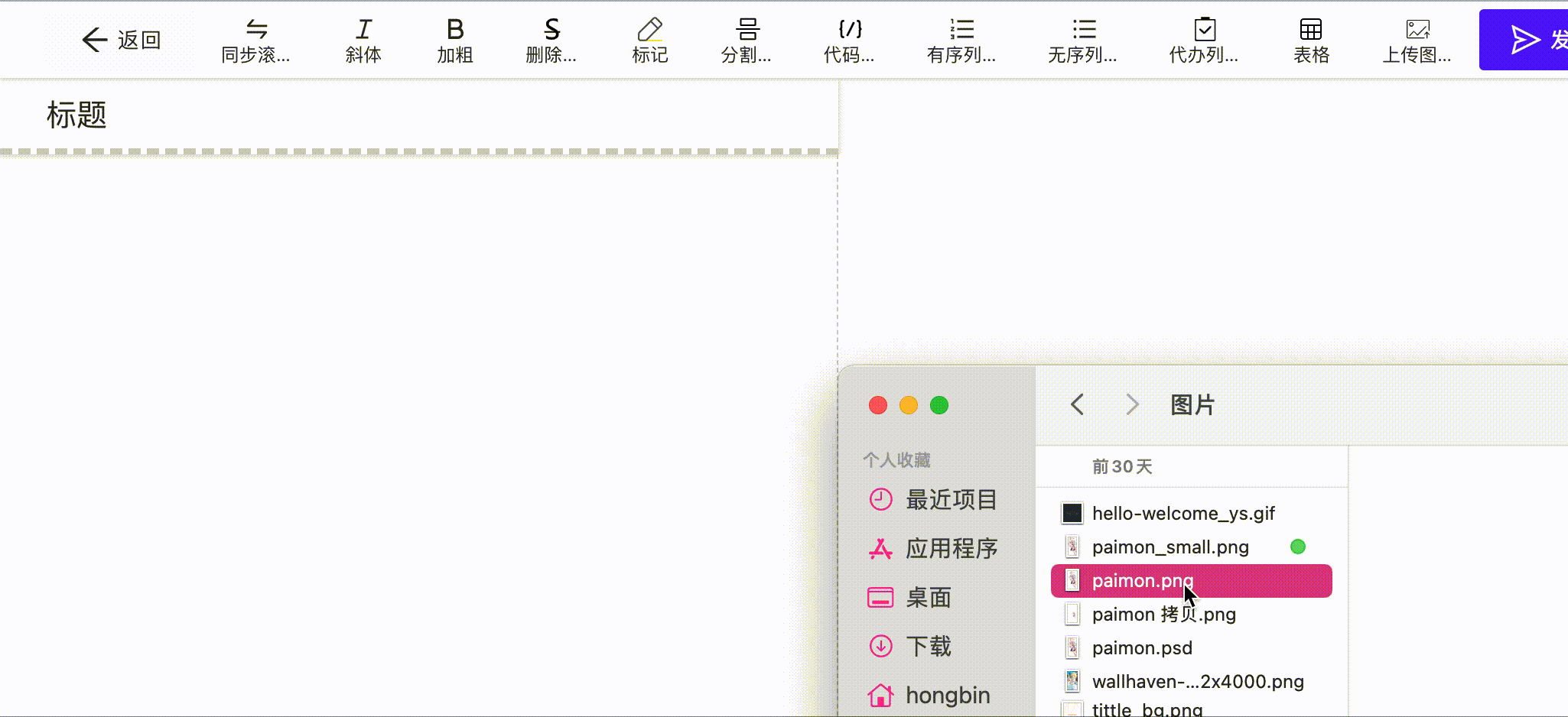The width and height of the screenshot is (1568, 717).
Task: Insert an ordered list
Action: click(x=960, y=38)
